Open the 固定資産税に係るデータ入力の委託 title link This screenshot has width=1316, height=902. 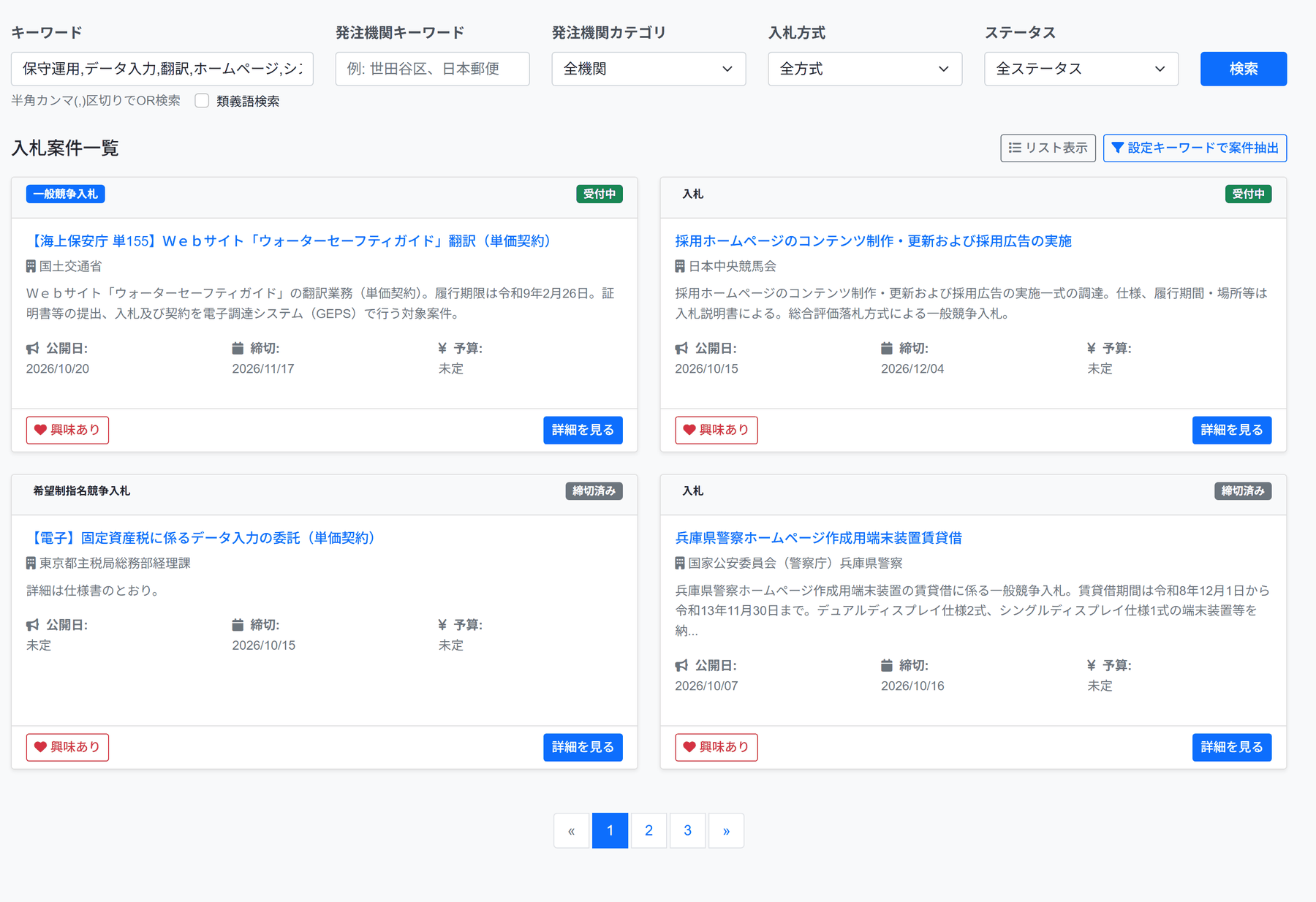(203, 537)
